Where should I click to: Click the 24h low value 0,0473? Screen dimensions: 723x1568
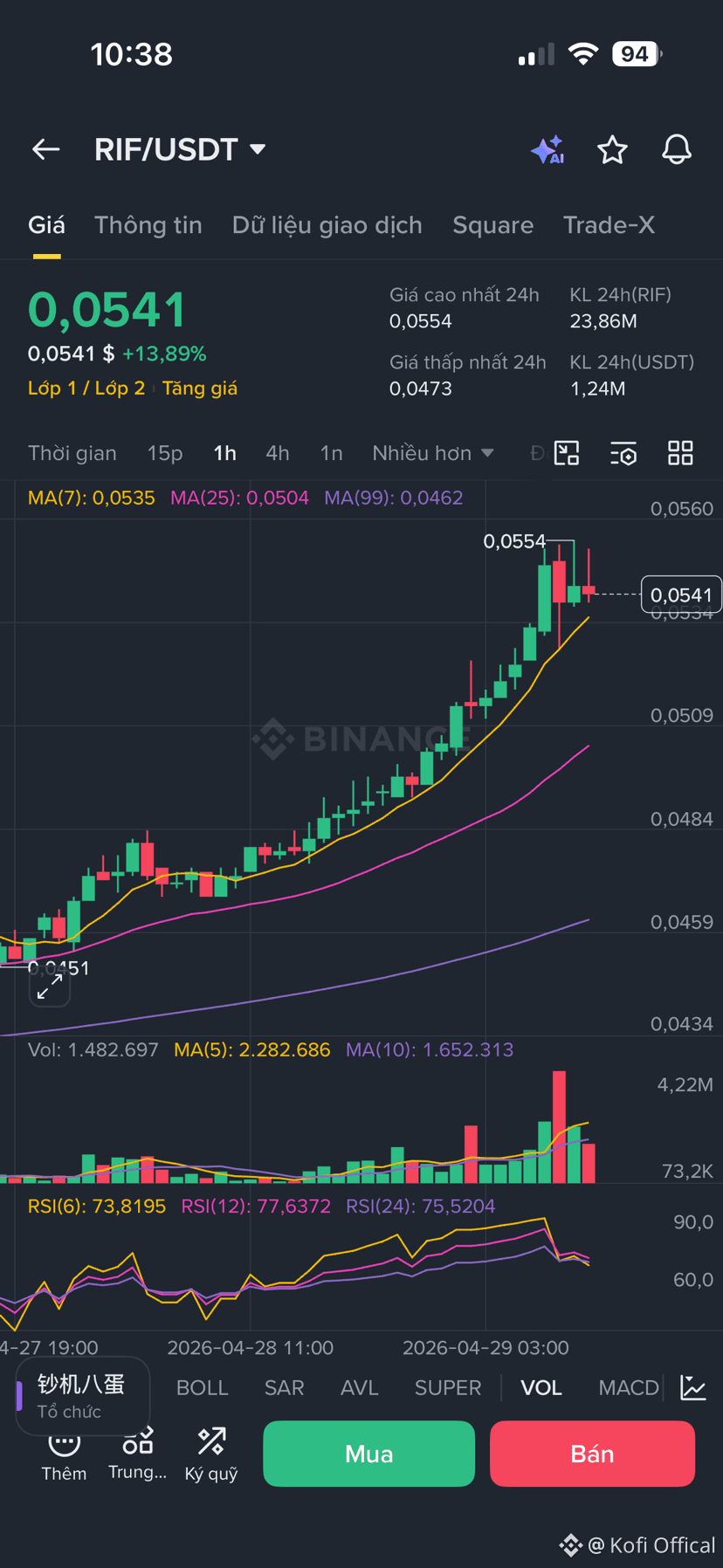pos(421,389)
